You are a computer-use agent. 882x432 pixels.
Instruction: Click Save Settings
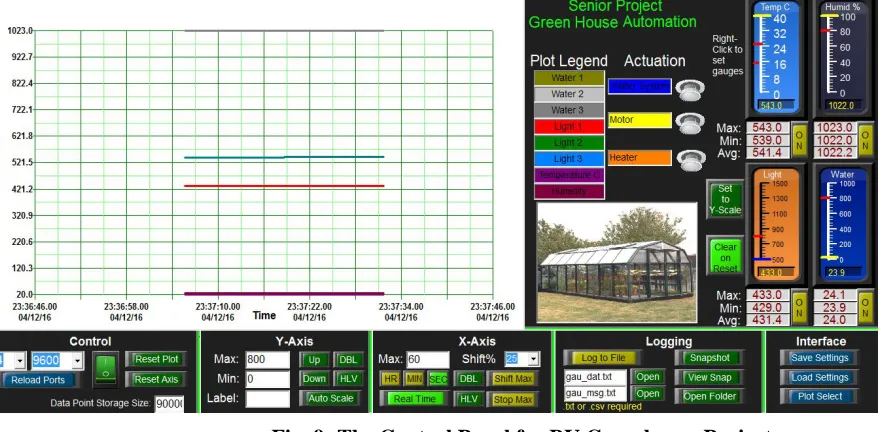pyautogui.click(x=820, y=358)
